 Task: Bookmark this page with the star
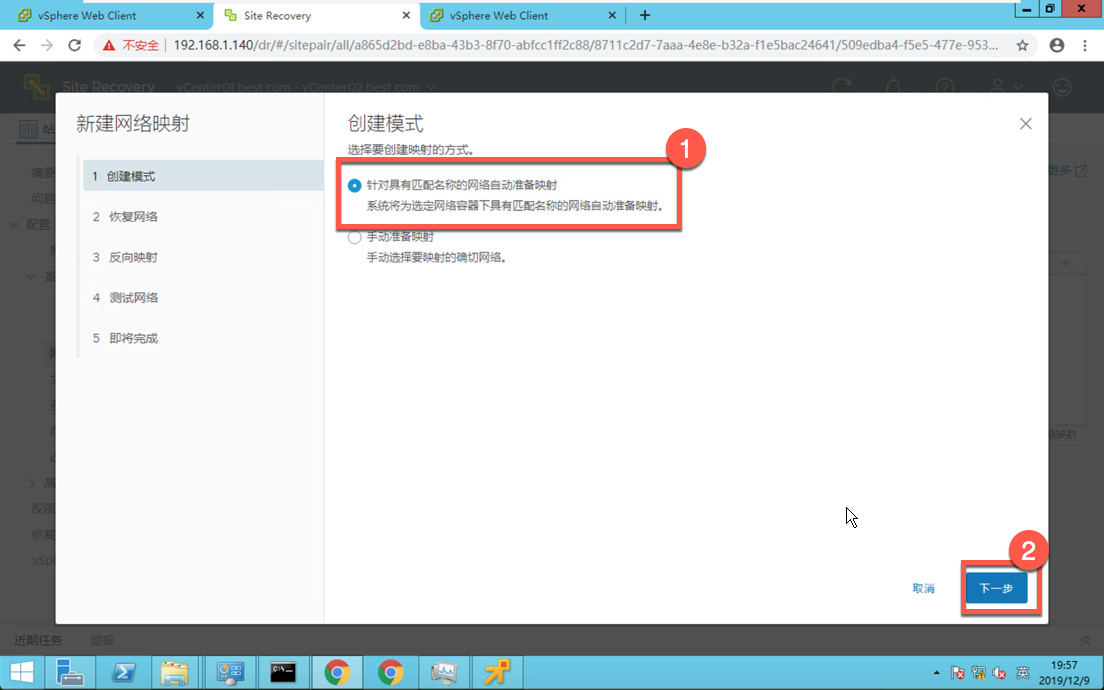coord(1022,45)
